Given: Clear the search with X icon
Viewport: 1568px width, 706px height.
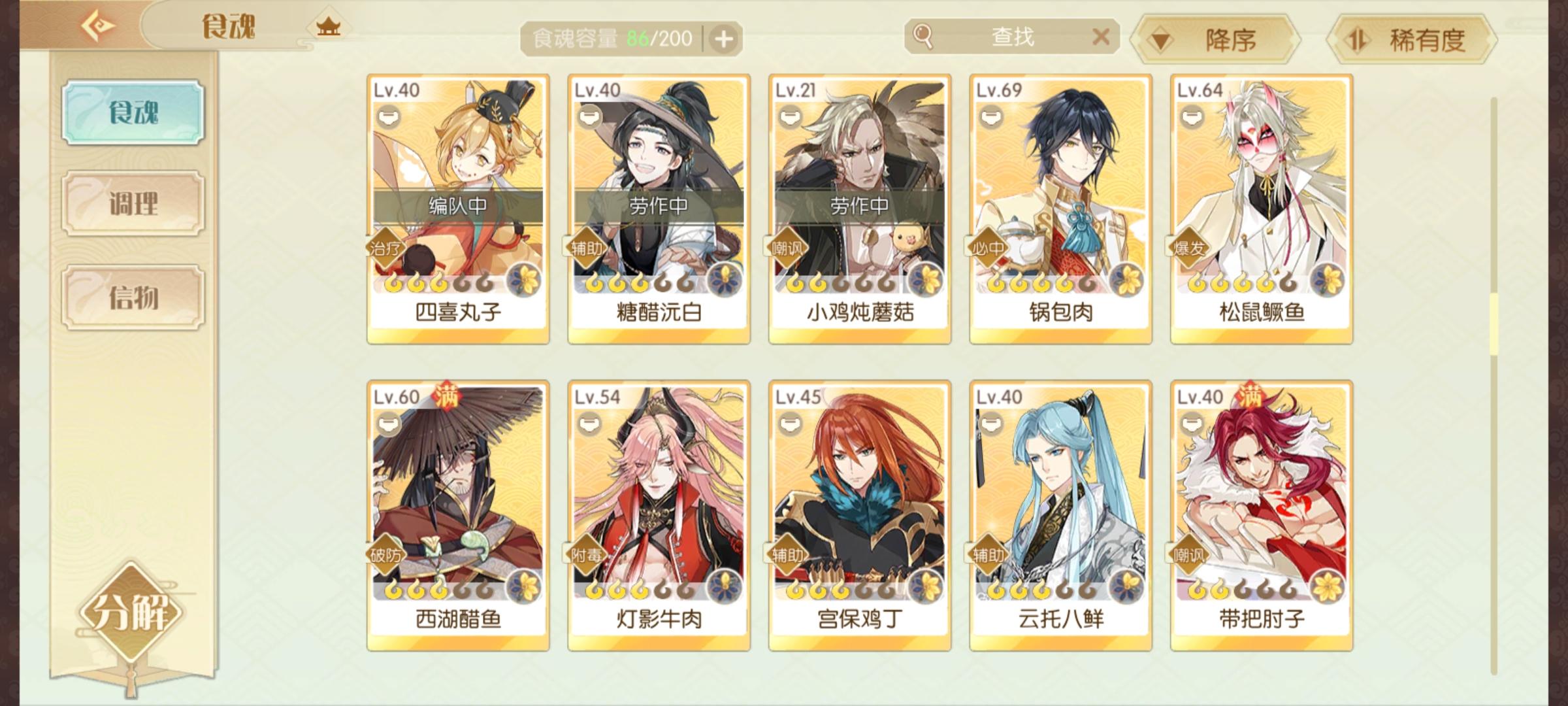Looking at the screenshot, I should pyautogui.click(x=1101, y=37).
